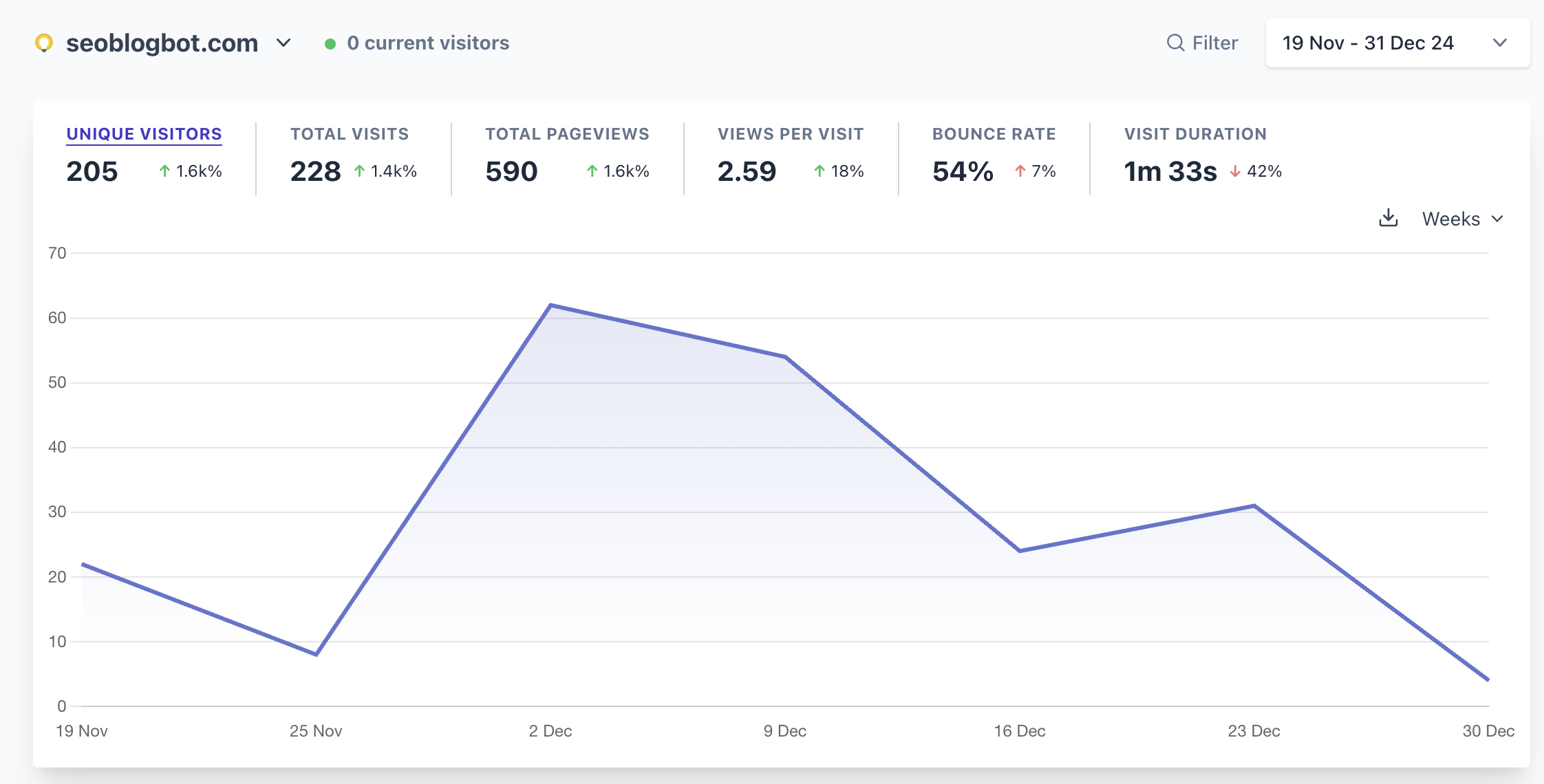Click the Filter search magnifier icon
This screenshot has width=1544, height=784.
point(1175,43)
